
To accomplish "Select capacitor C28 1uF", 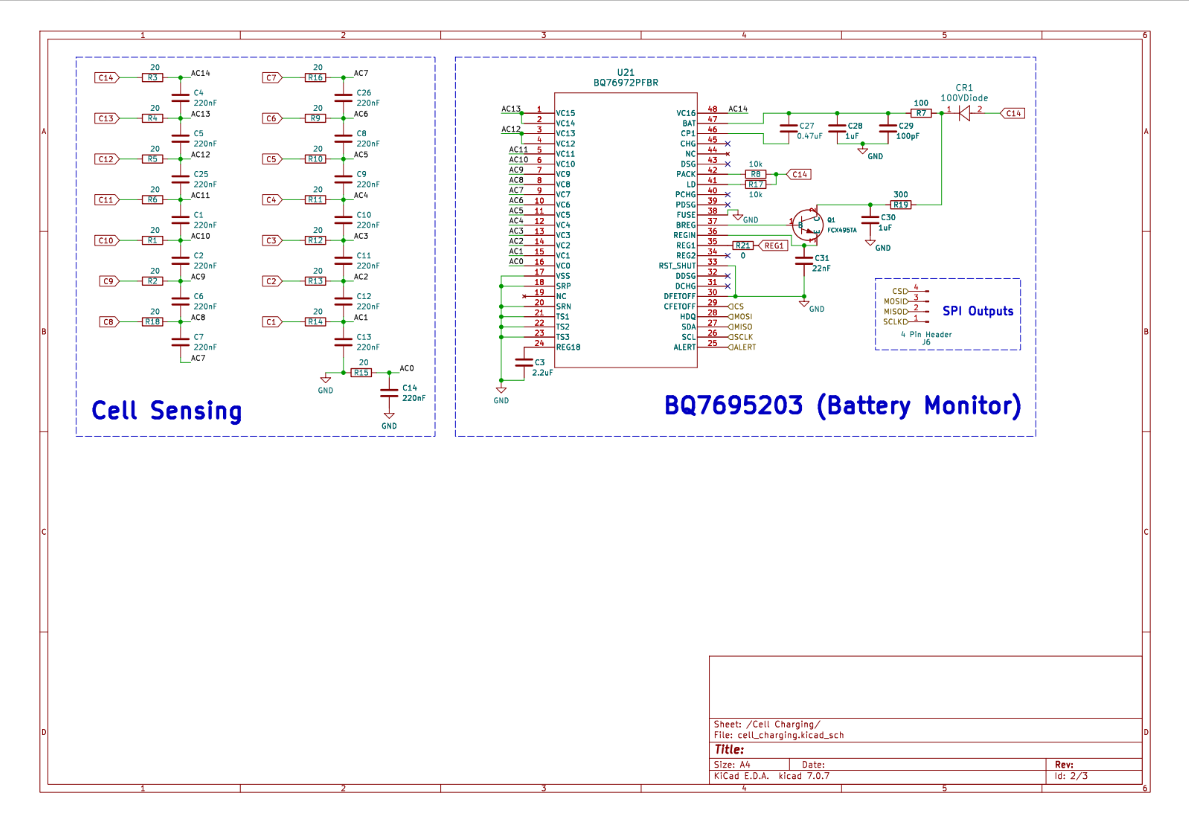I will point(837,129).
